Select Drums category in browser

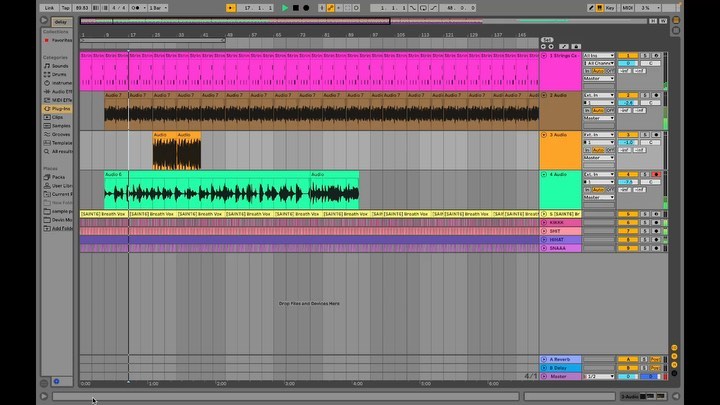pyautogui.click(x=61, y=73)
